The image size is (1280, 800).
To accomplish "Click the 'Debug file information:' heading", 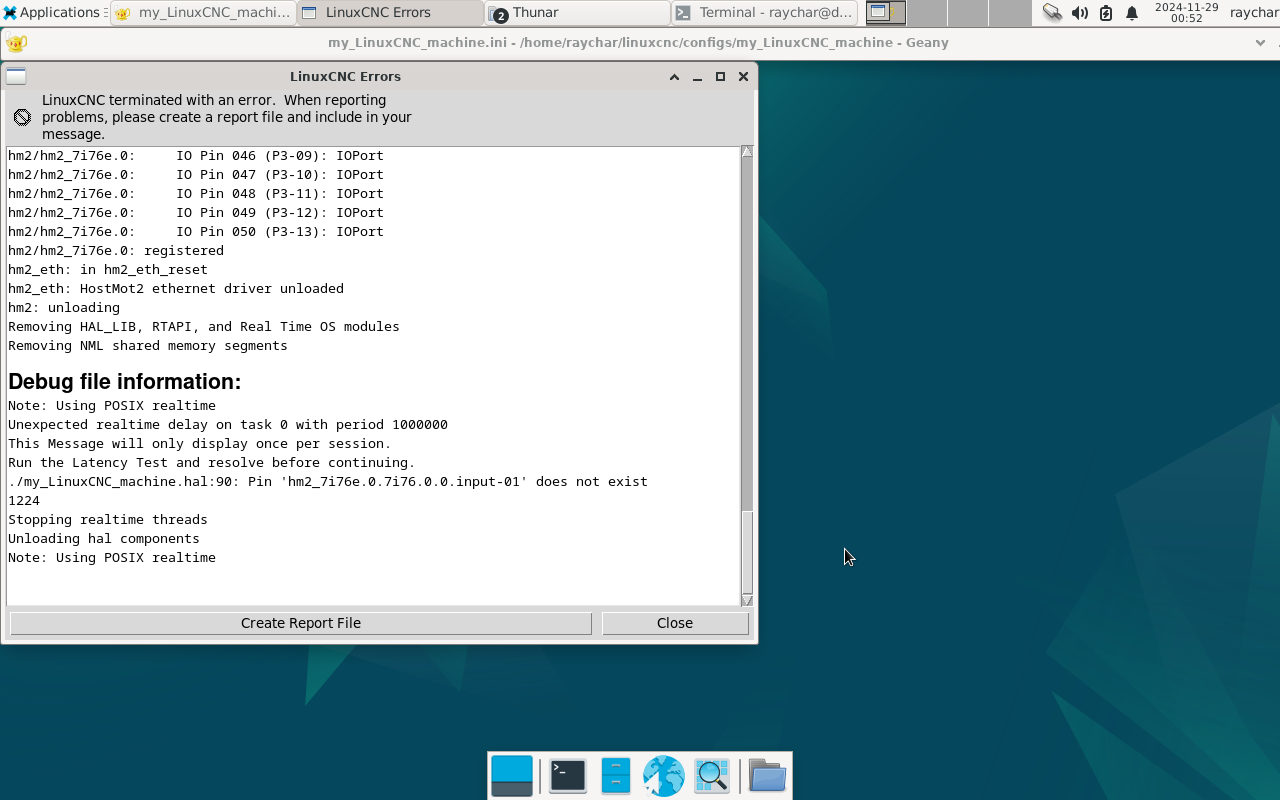I will click(x=125, y=382).
